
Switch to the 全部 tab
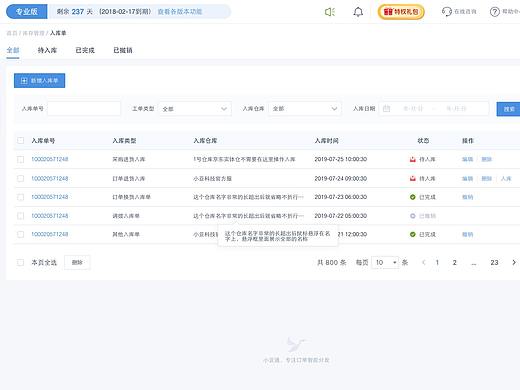click(13, 50)
